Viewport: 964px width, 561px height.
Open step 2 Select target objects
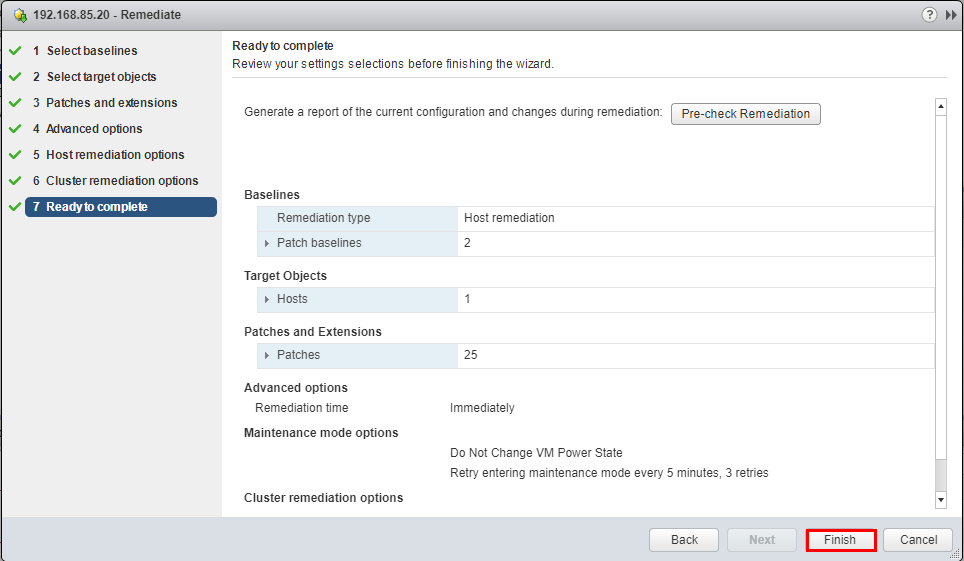coord(100,77)
